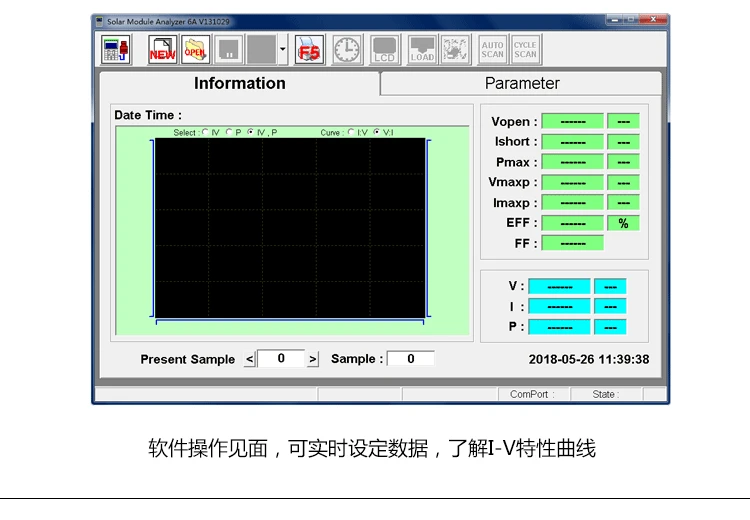The width and height of the screenshot is (750, 520).
Task: Click the LCD toolbar icon
Action: (385, 50)
